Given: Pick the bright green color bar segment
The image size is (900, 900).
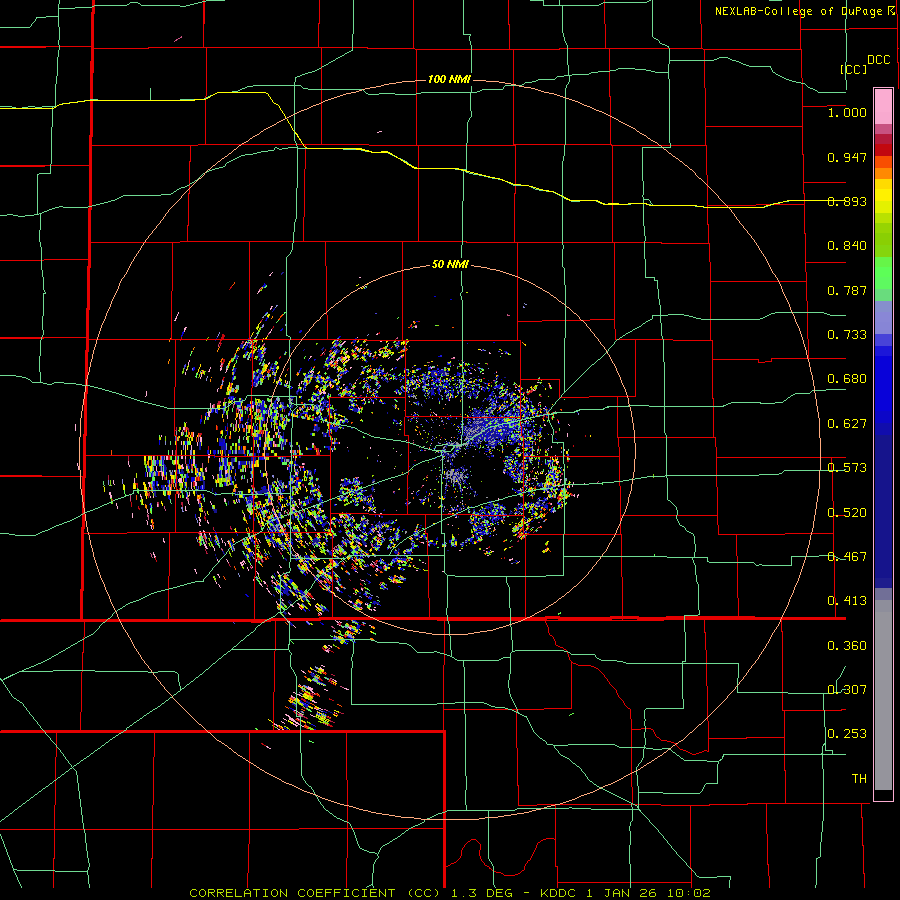Looking at the screenshot, I should (883, 273).
